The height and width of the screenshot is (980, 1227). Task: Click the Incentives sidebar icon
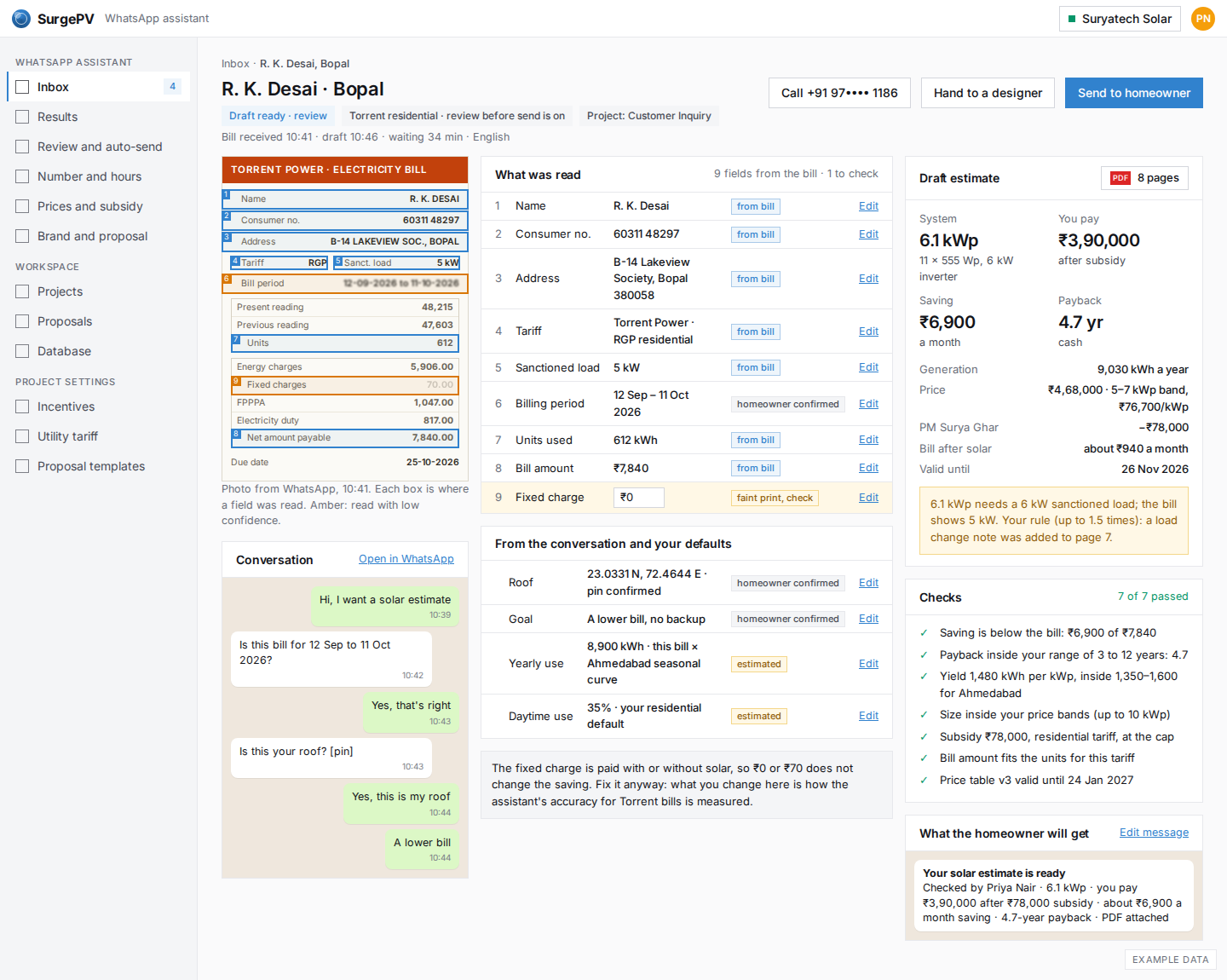point(22,406)
